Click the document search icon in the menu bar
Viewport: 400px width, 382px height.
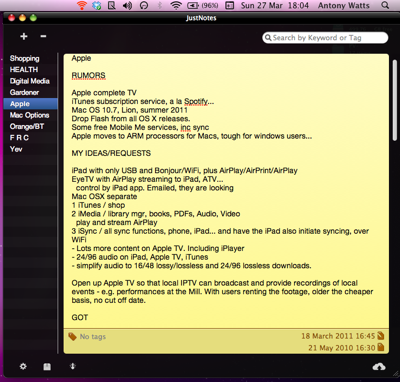point(112,5)
